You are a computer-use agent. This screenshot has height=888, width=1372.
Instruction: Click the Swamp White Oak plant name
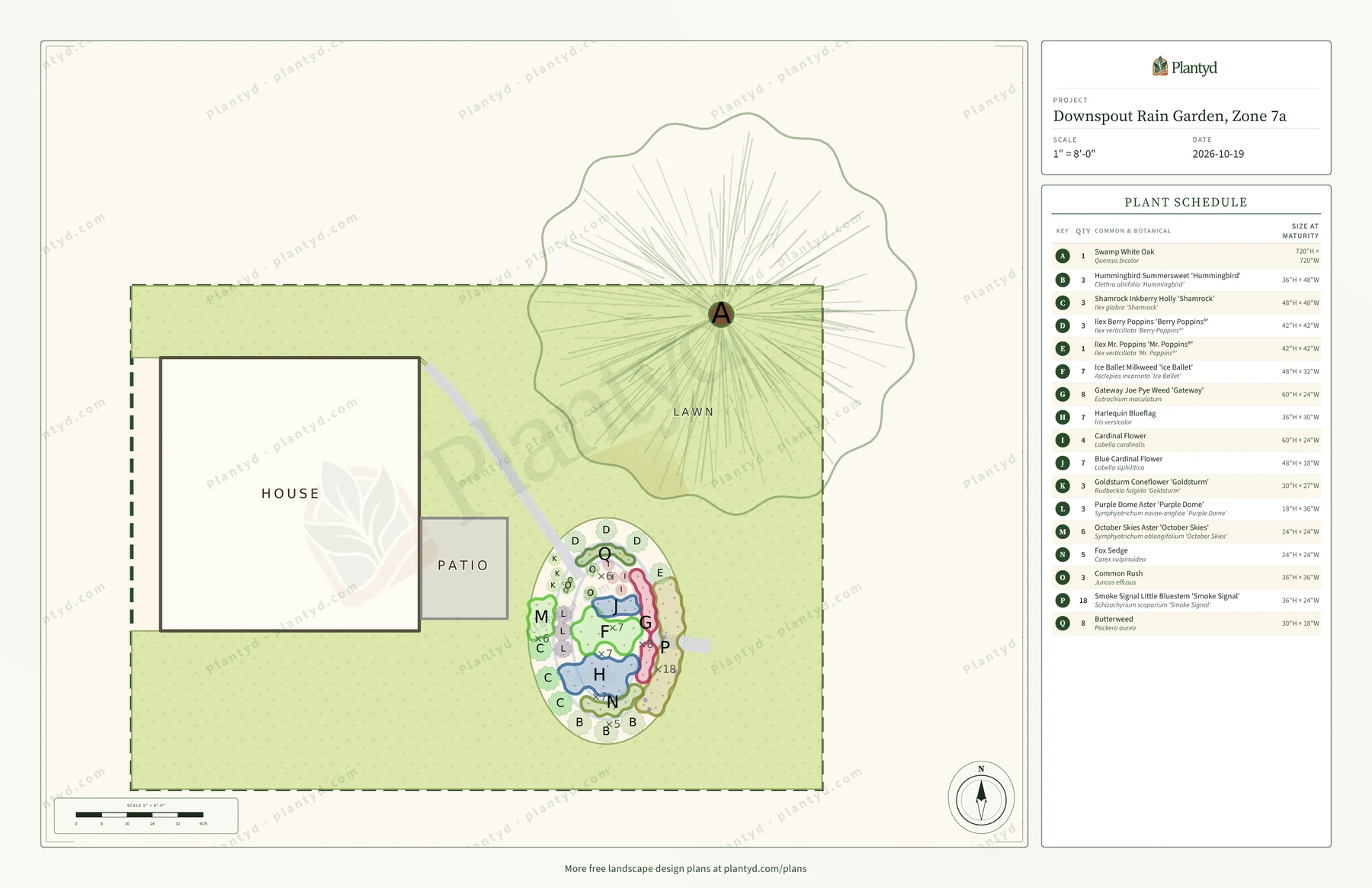click(x=1124, y=252)
